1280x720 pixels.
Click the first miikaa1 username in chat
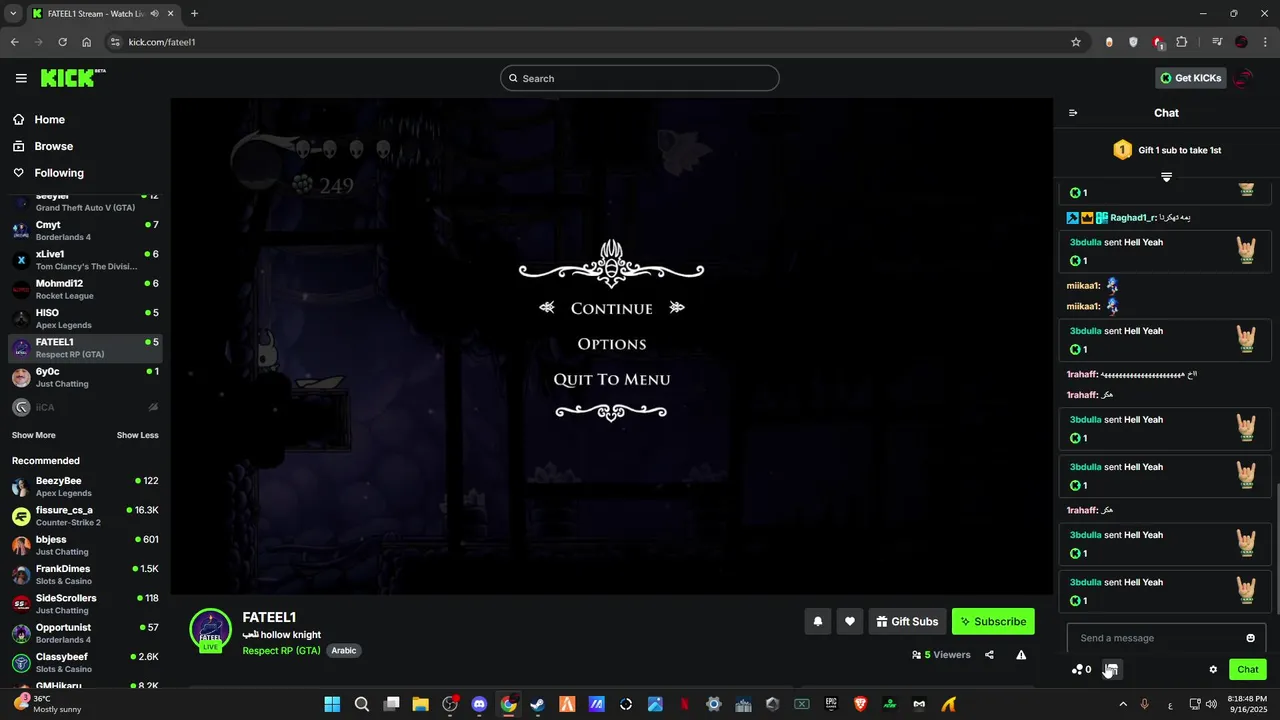pos(1083,286)
